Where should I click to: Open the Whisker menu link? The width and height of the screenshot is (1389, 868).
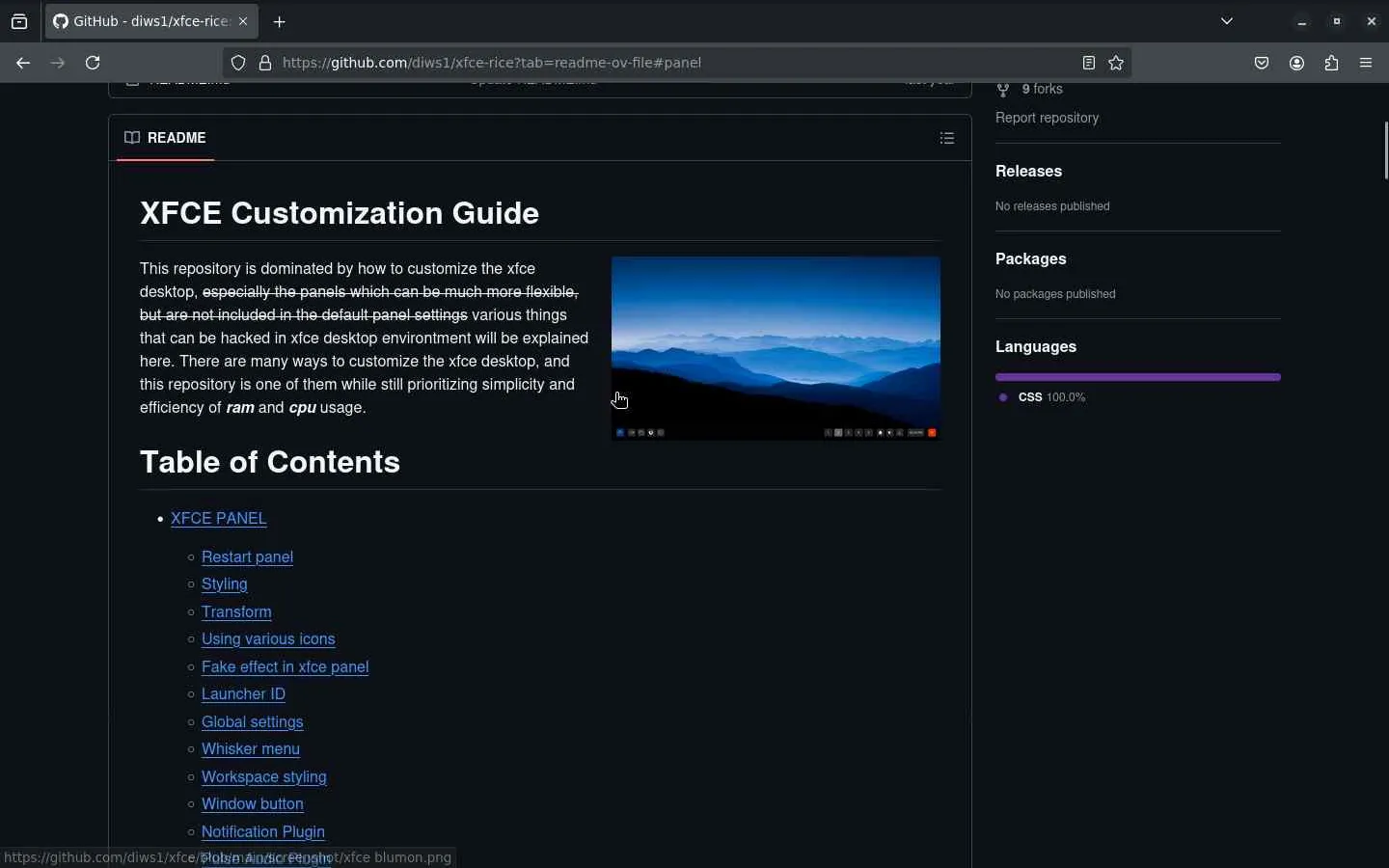(251, 749)
